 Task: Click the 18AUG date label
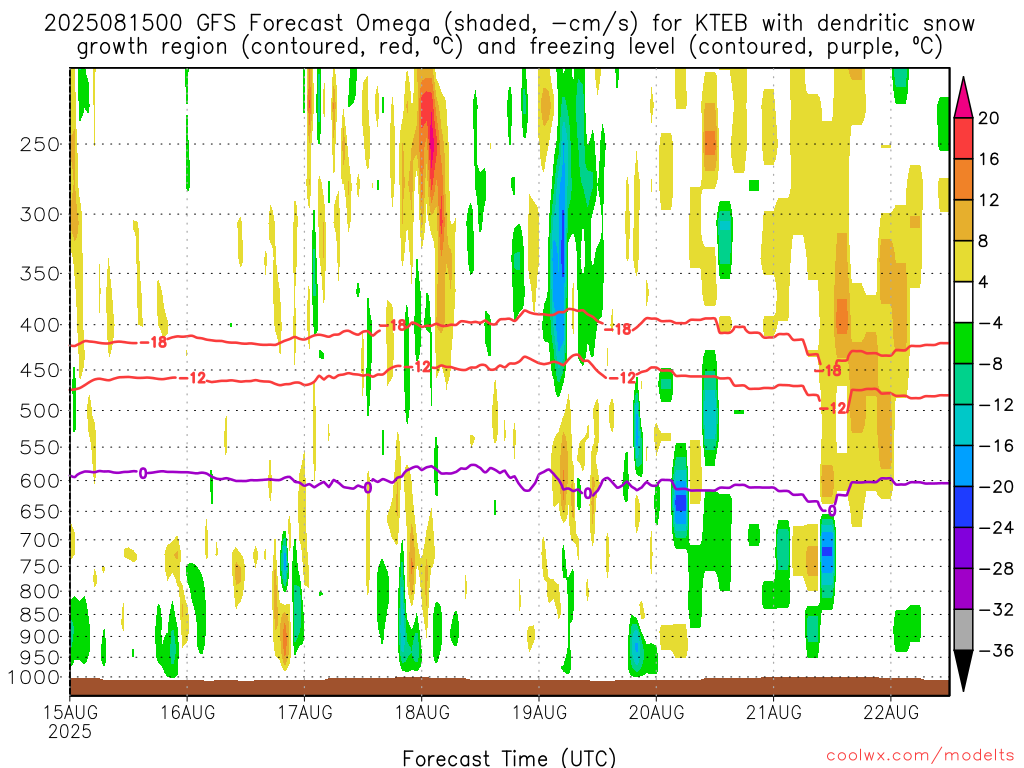(422, 712)
